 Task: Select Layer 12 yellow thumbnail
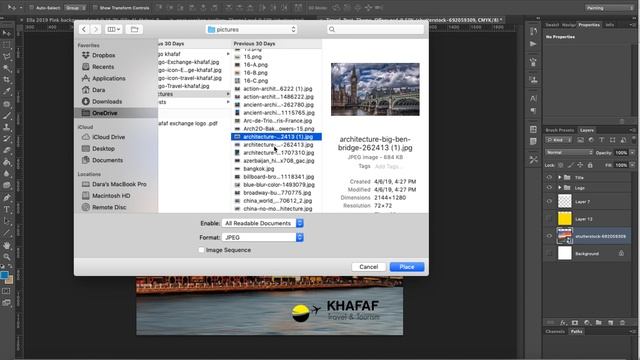pyautogui.click(x=565, y=219)
